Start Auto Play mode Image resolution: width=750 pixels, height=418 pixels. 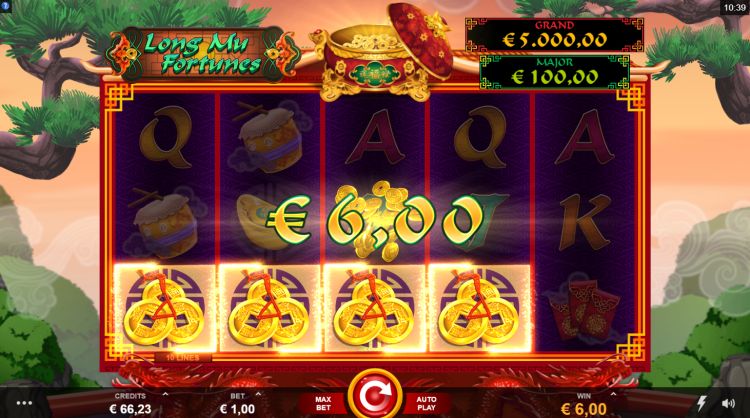tap(427, 404)
